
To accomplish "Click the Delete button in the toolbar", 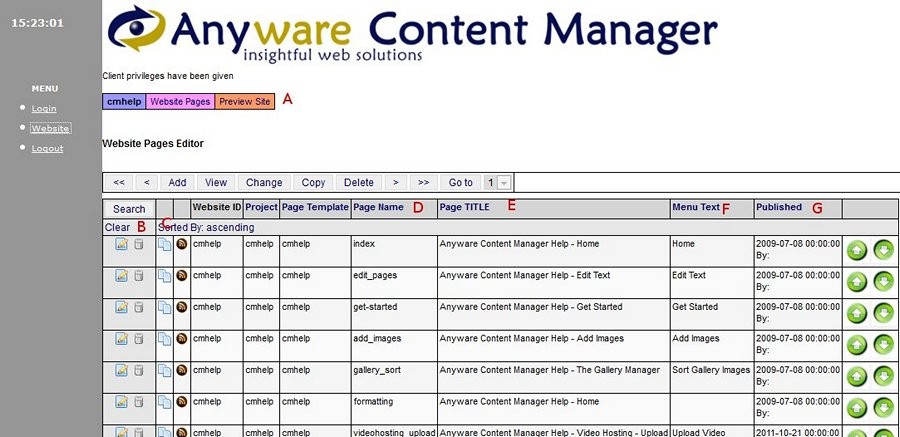I will (359, 183).
